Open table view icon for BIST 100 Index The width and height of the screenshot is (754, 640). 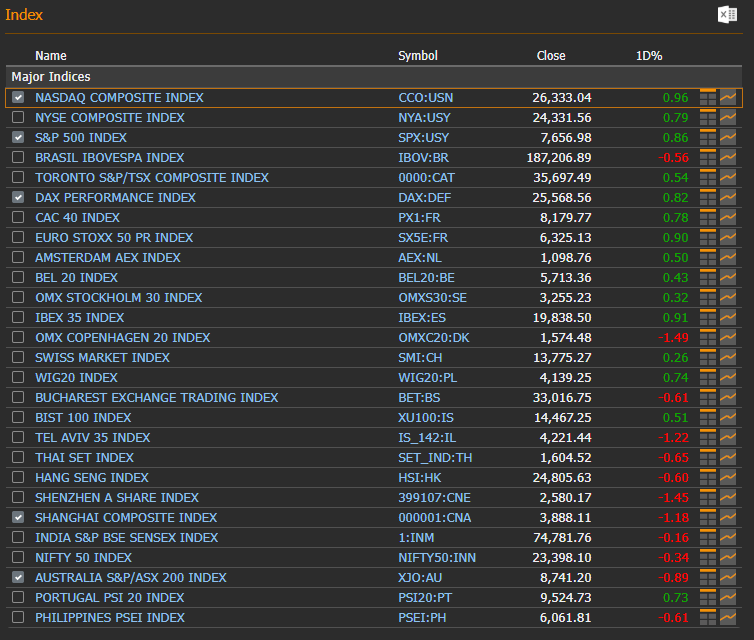pyautogui.click(x=708, y=417)
